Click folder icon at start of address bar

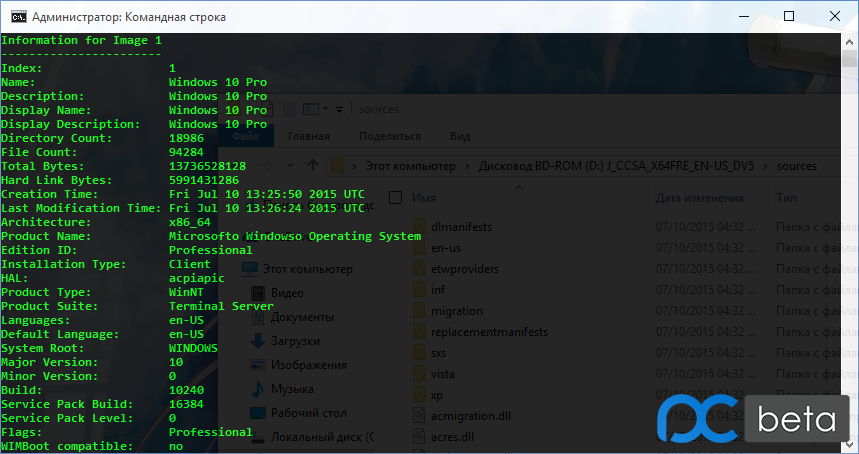click(338, 165)
